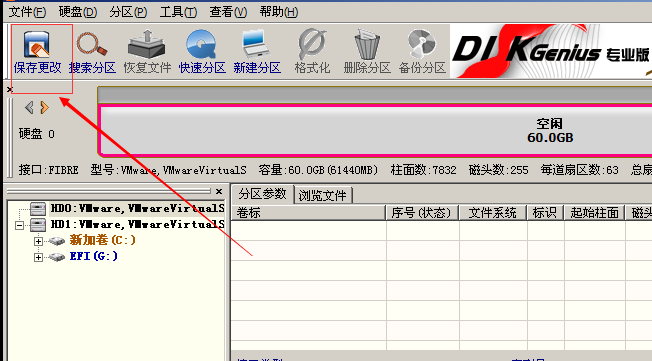Select the 空闲 60.0GB free space block
The image size is (652, 361).
point(376,131)
